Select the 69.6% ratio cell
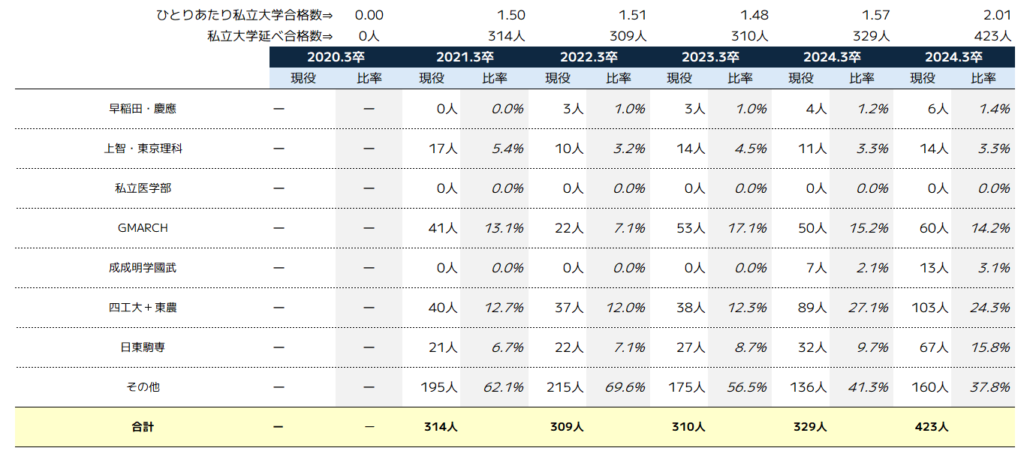Image resolution: width=1024 pixels, height=454 pixels. tap(626, 387)
